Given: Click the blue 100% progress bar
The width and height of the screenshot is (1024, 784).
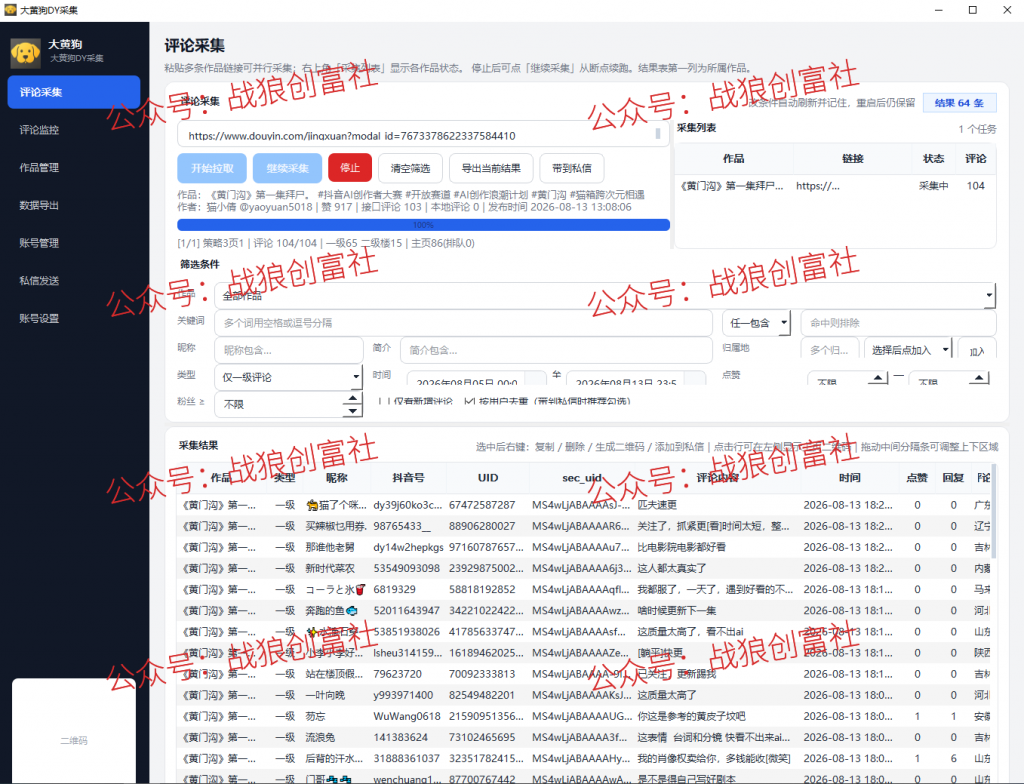Looking at the screenshot, I should [x=423, y=225].
